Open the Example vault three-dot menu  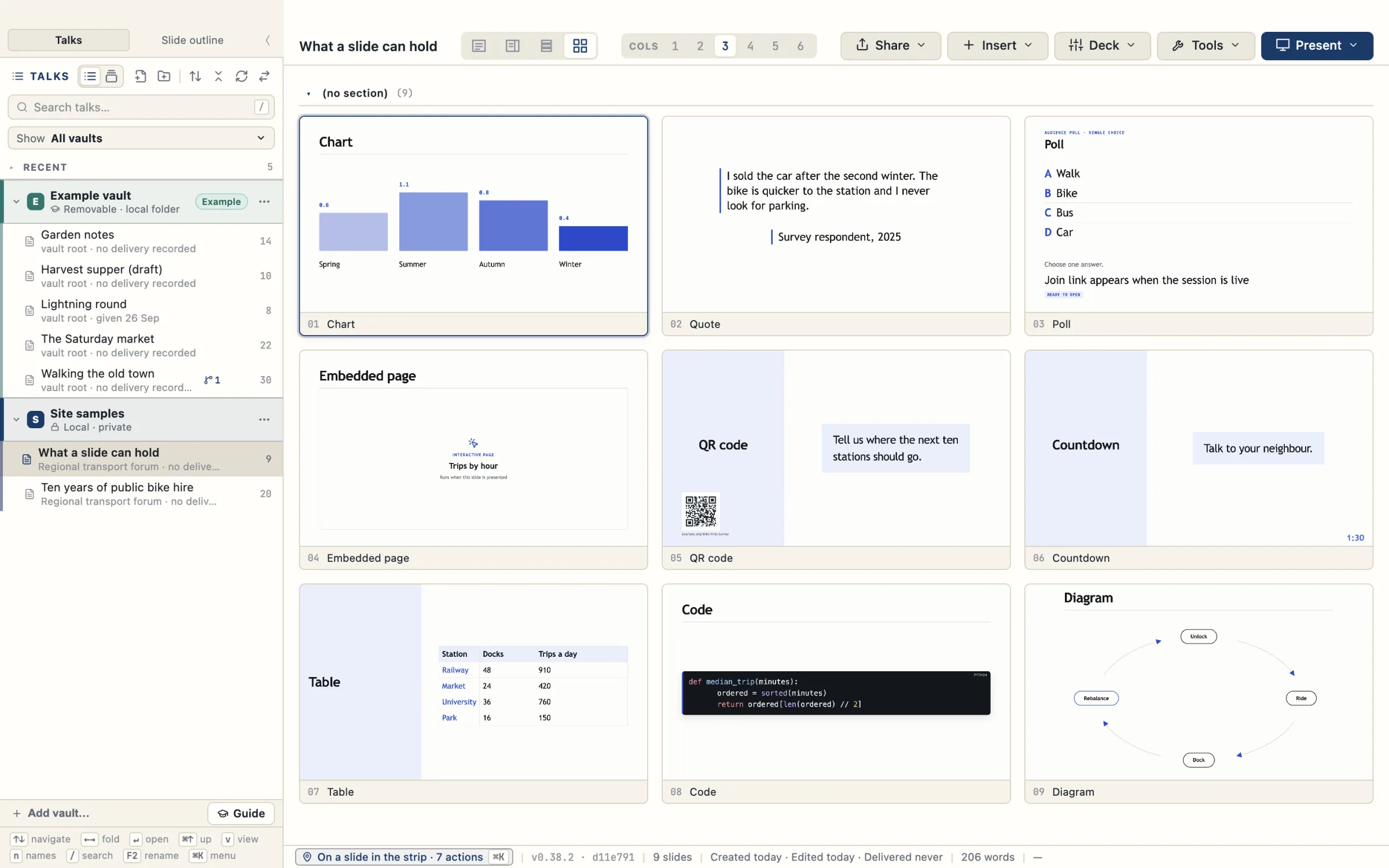pos(264,201)
